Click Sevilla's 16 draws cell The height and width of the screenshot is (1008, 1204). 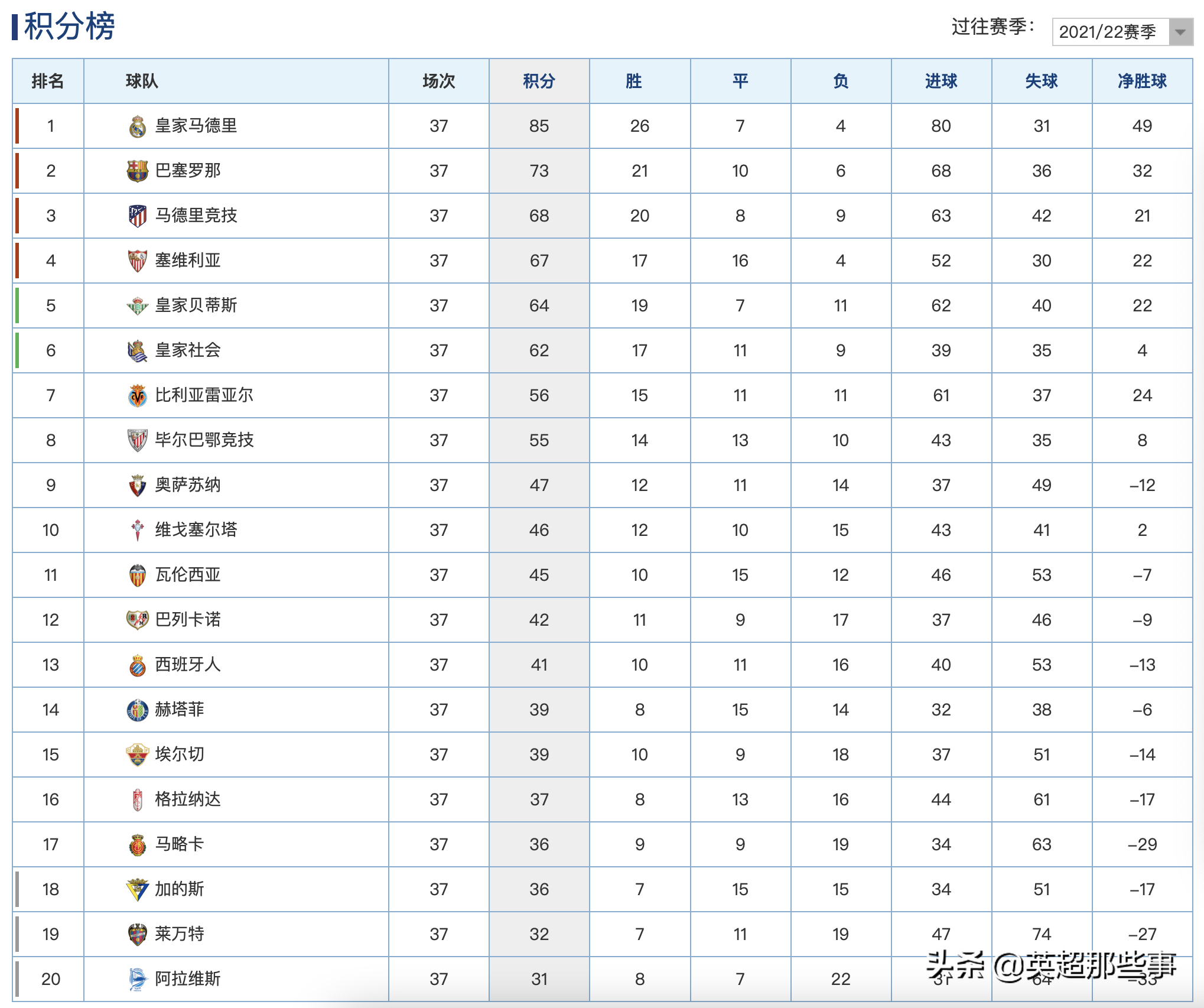(740, 261)
